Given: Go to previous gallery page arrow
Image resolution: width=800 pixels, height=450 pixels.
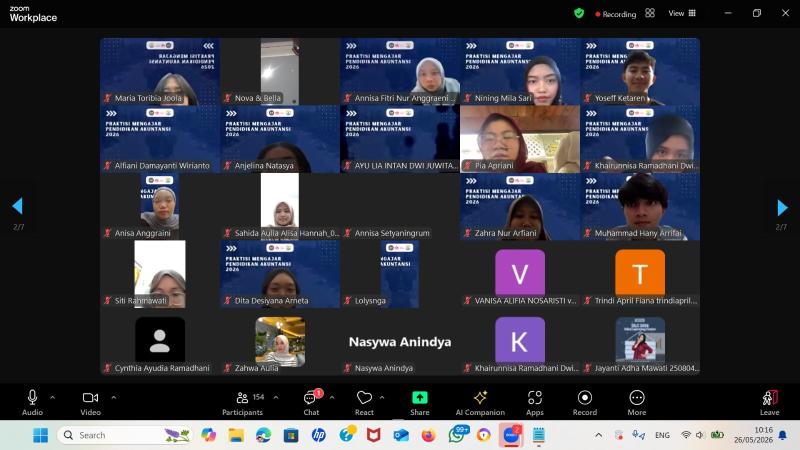Looking at the screenshot, I should (18, 206).
